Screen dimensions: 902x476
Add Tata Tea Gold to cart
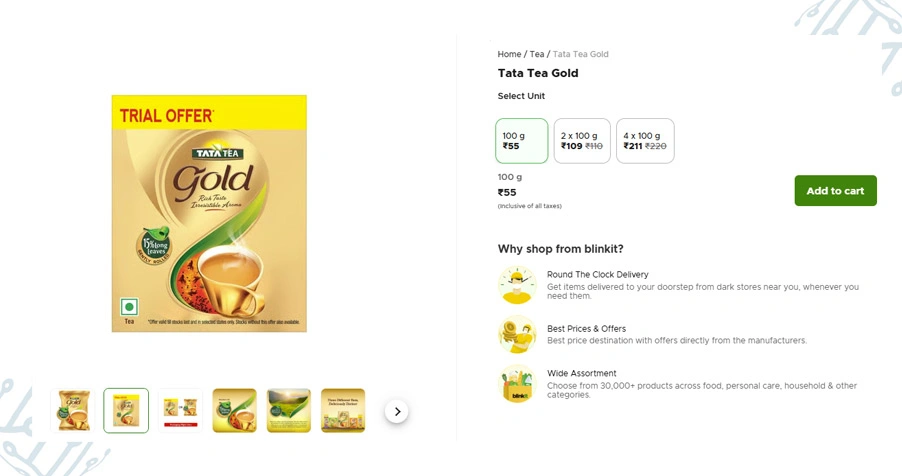coord(835,191)
